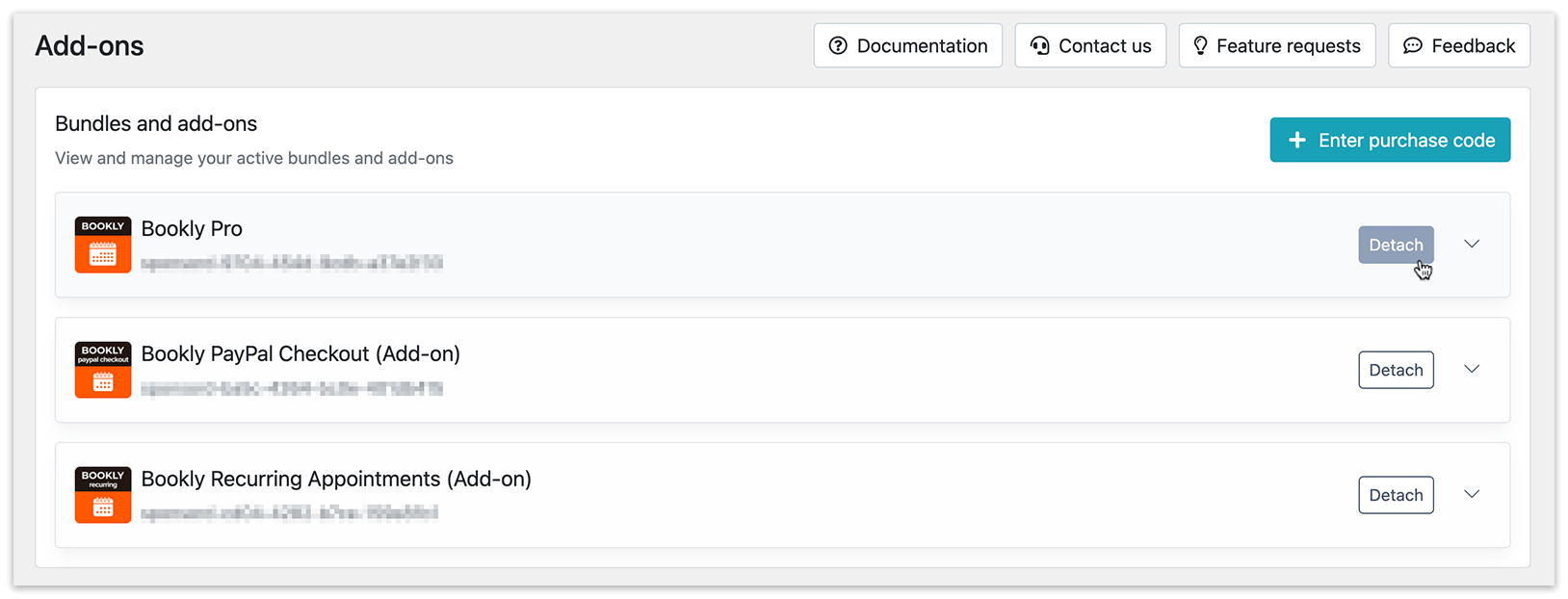Select Bookly PayPal Checkout (Add-on) title
This screenshot has width=1568, height=599.
point(301,353)
